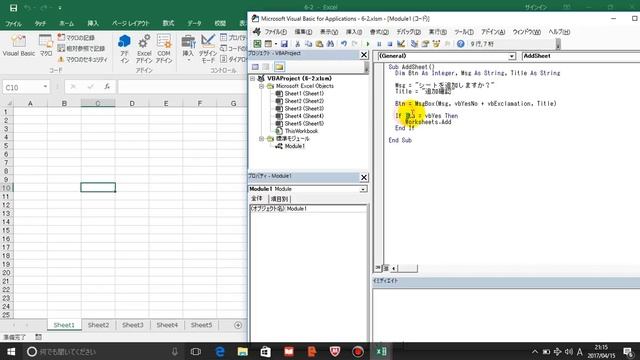
Task: Open Excel アドイン gear icon
Action: click(x=144, y=48)
